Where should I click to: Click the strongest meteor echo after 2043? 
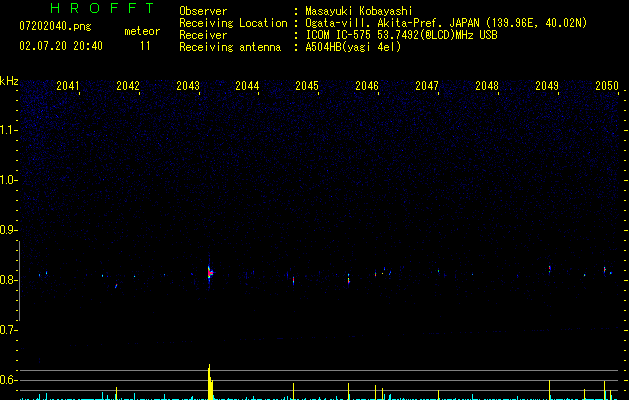[209, 273]
